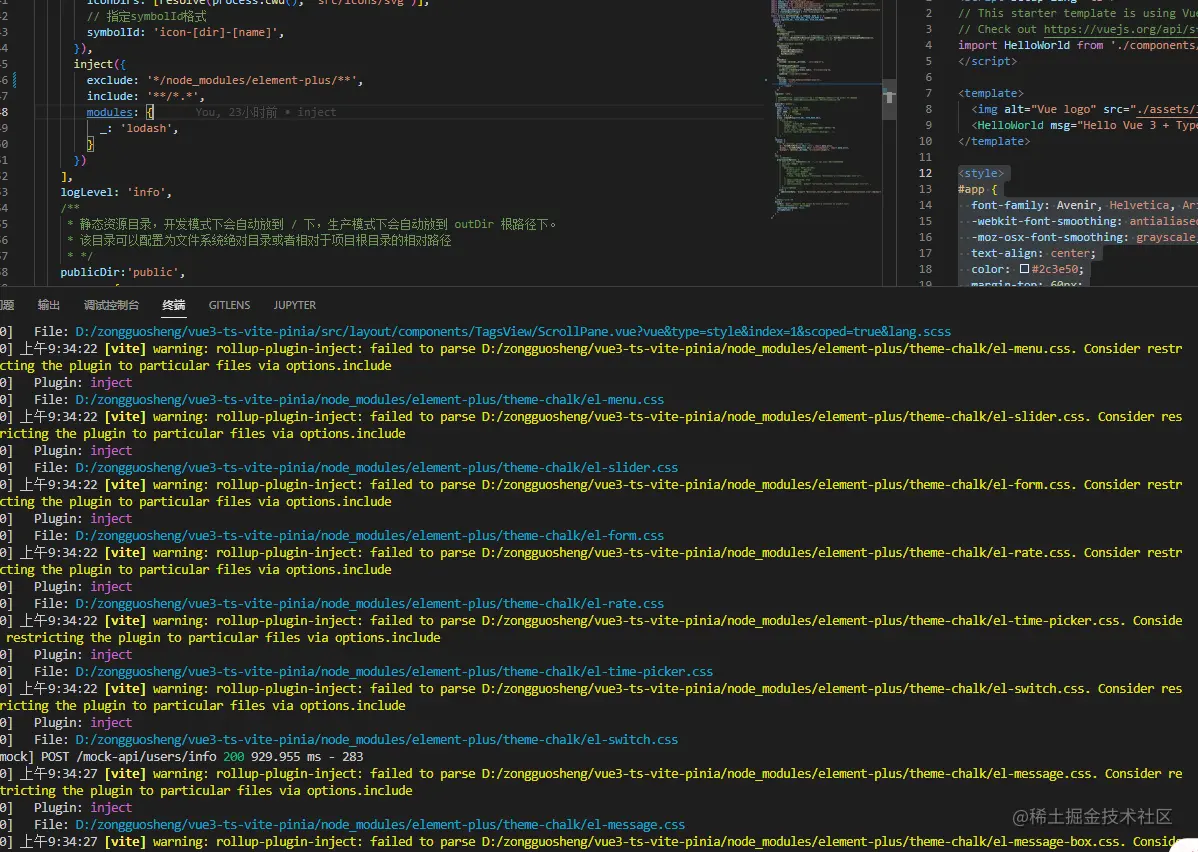Open the blue el-menu.css File link

(x=369, y=400)
